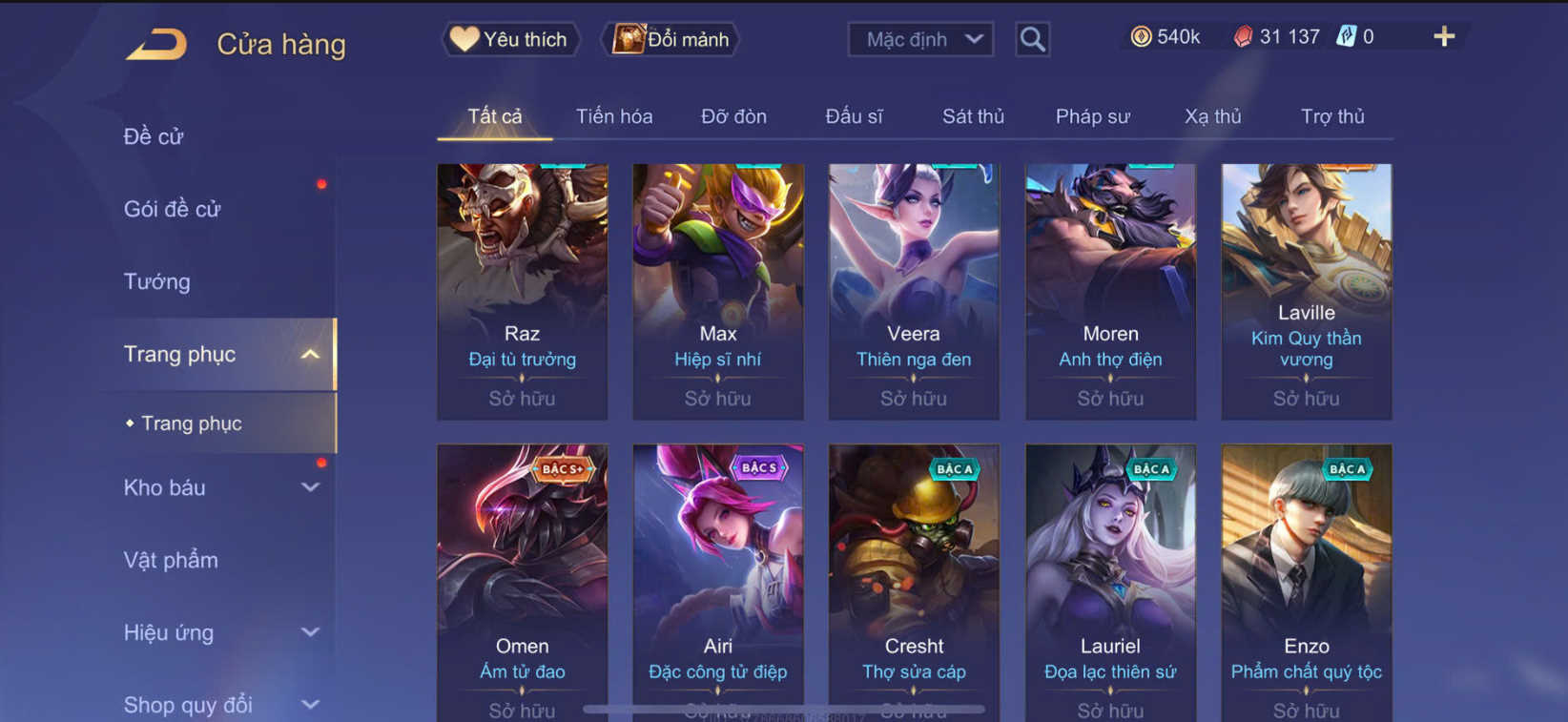
Task: Click the Đổi mảnh fragment exchange icon
Action: [x=628, y=39]
